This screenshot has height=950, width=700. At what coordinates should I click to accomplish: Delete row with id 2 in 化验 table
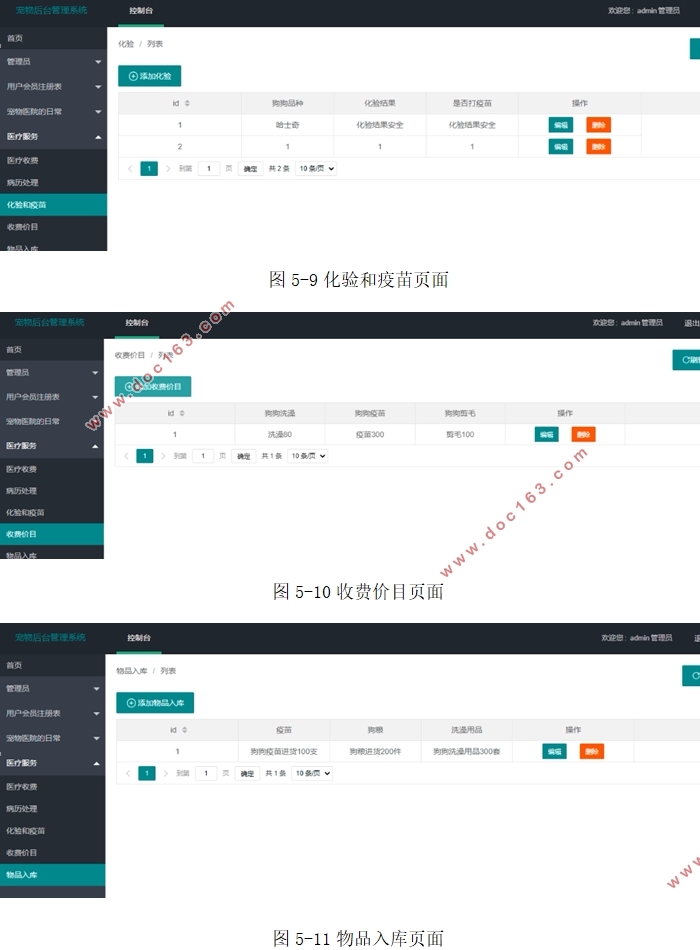tap(598, 147)
